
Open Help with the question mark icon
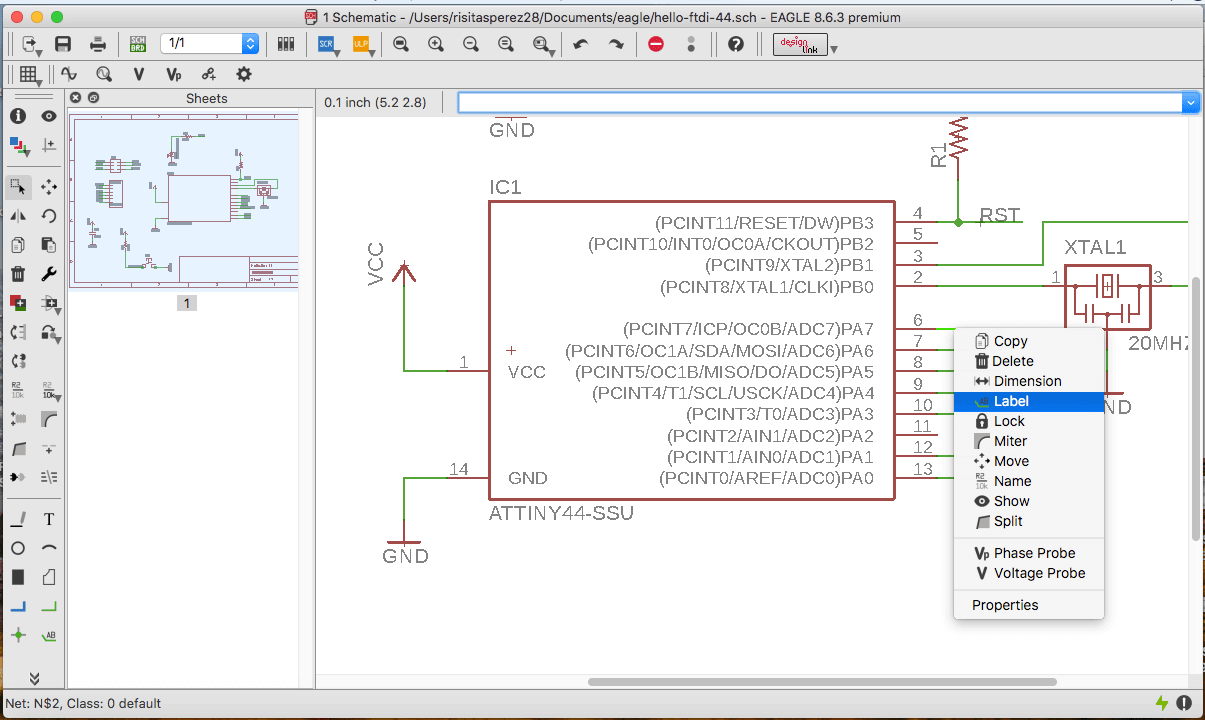pyautogui.click(x=736, y=44)
